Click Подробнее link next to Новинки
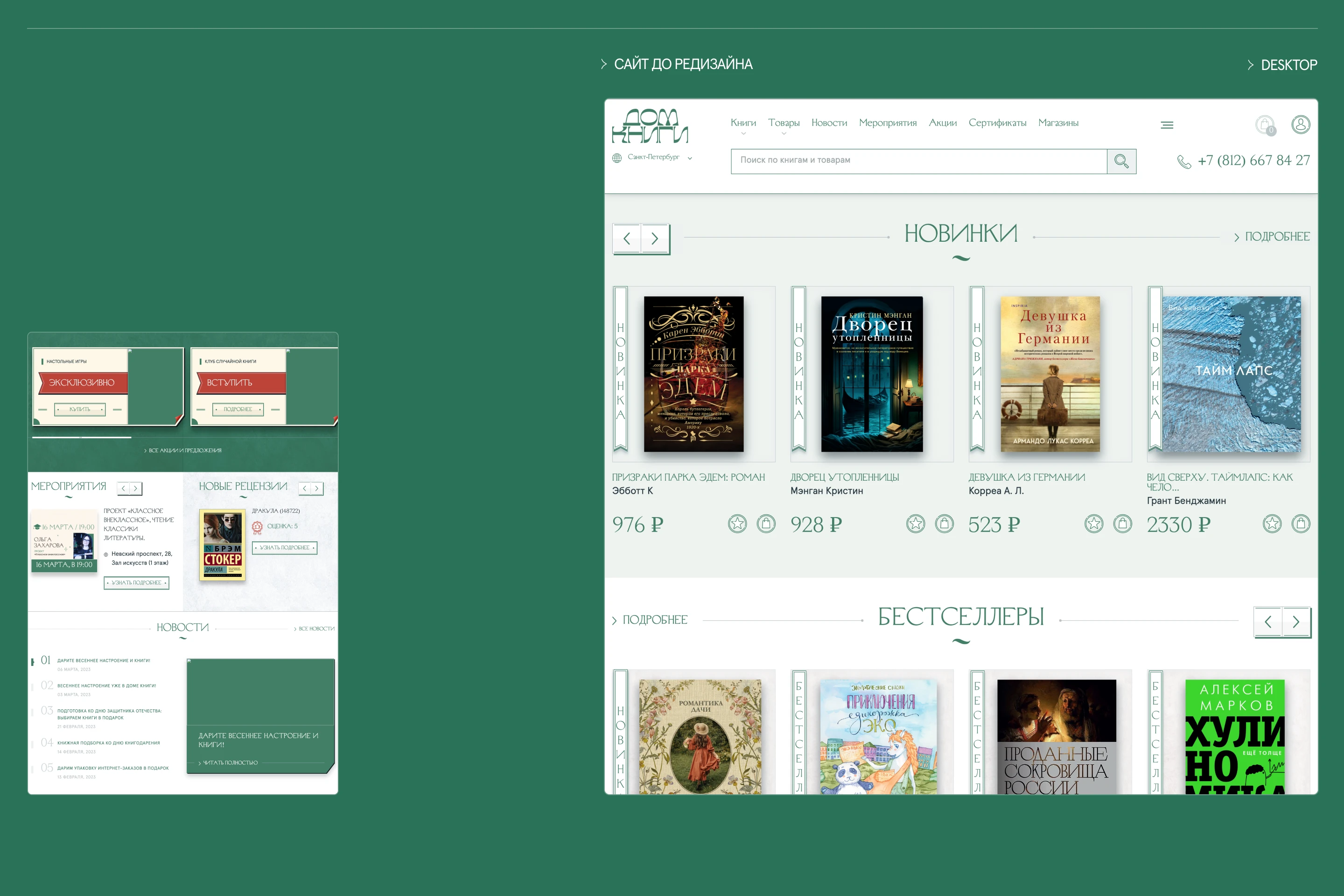Viewport: 1344px width, 896px height. coord(1272,237)
